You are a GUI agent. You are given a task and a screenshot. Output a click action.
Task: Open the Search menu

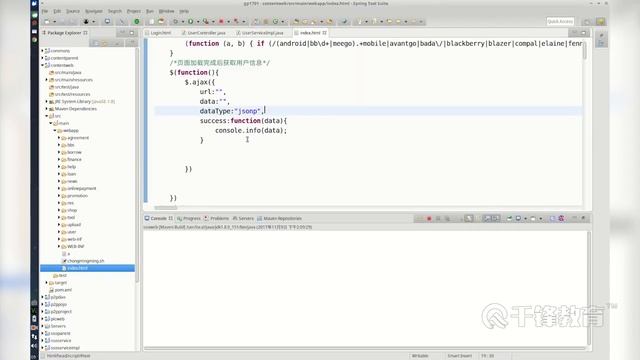click(115, 11)
